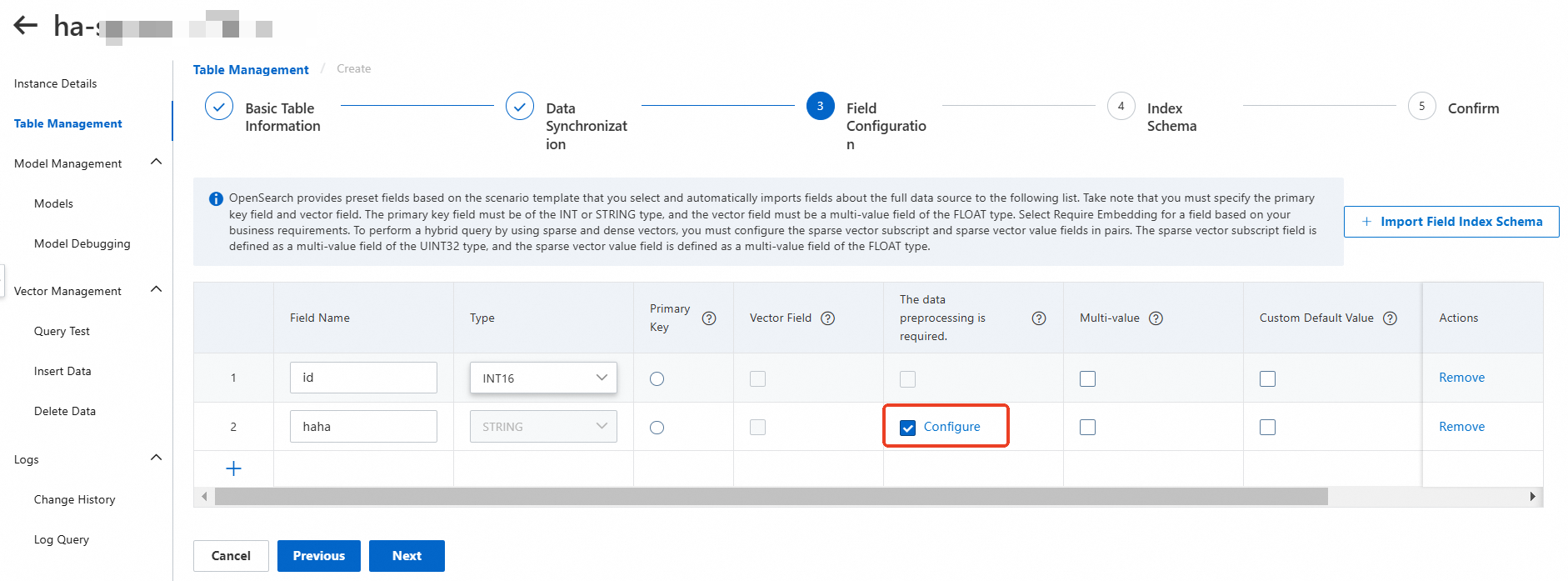Enable Multi-value checkbox for id field
Screen dimensions: 1568x581
tap(1087, 378)
